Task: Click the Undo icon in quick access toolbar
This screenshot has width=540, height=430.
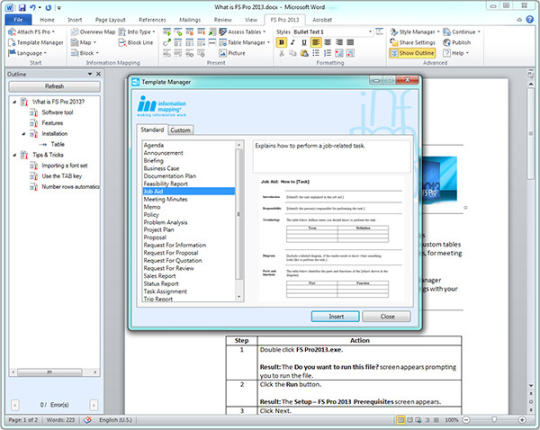Action: pyautogui.click(x=33, y=7)
